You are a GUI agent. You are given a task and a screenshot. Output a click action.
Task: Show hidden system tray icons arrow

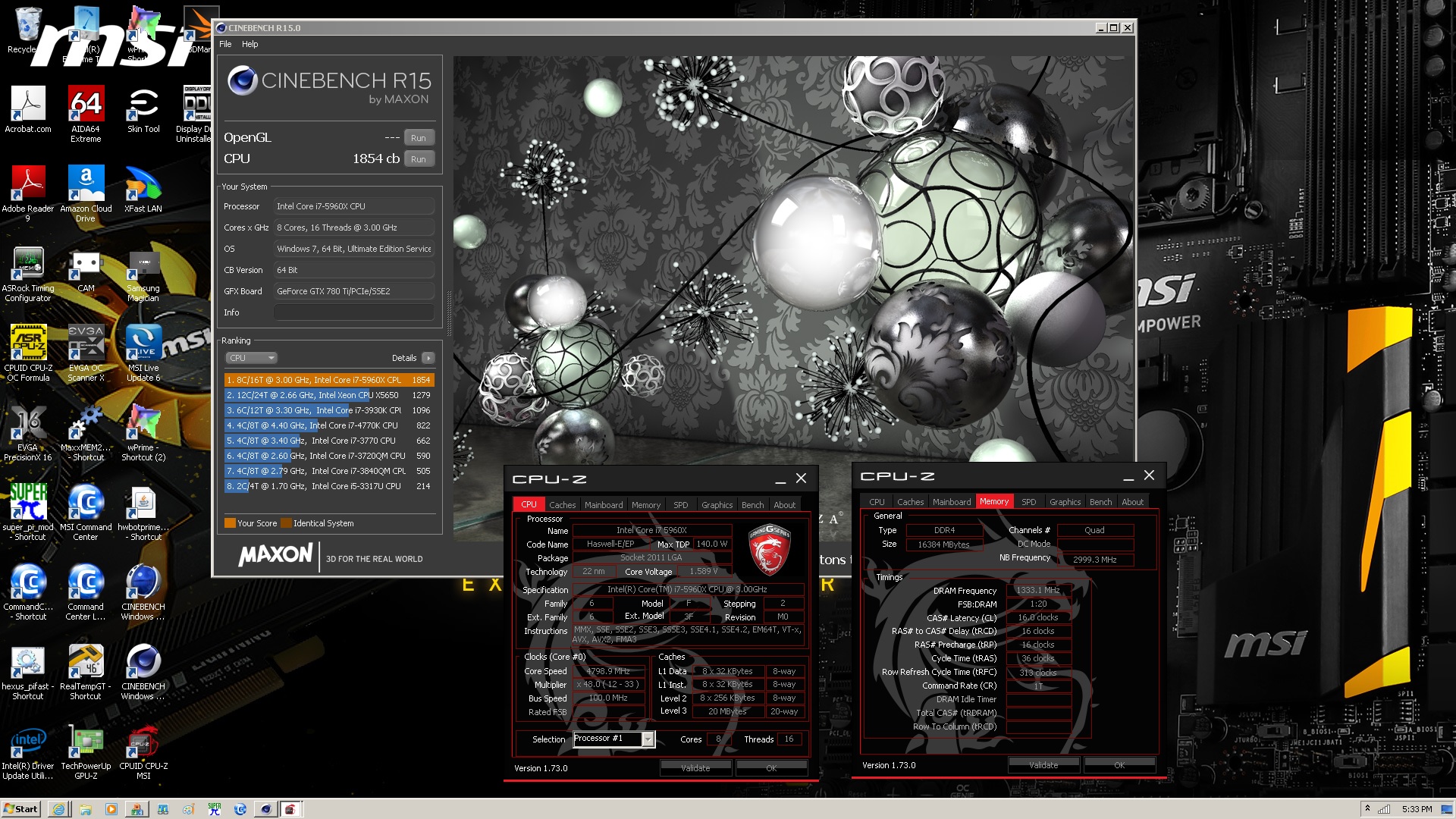click(x=1367, y=809)
